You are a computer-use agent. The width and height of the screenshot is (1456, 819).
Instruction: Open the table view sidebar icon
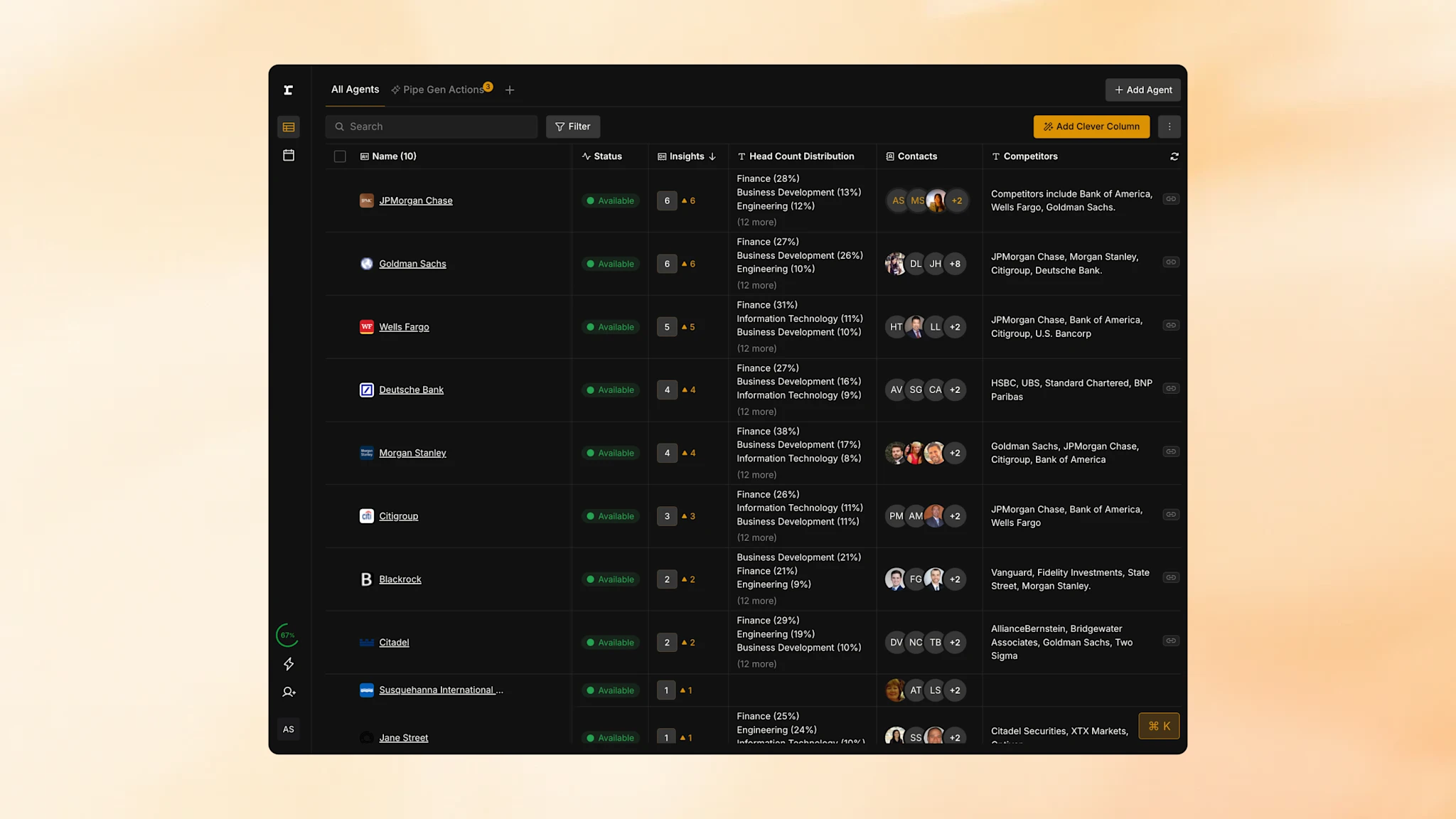coord(288,127)
